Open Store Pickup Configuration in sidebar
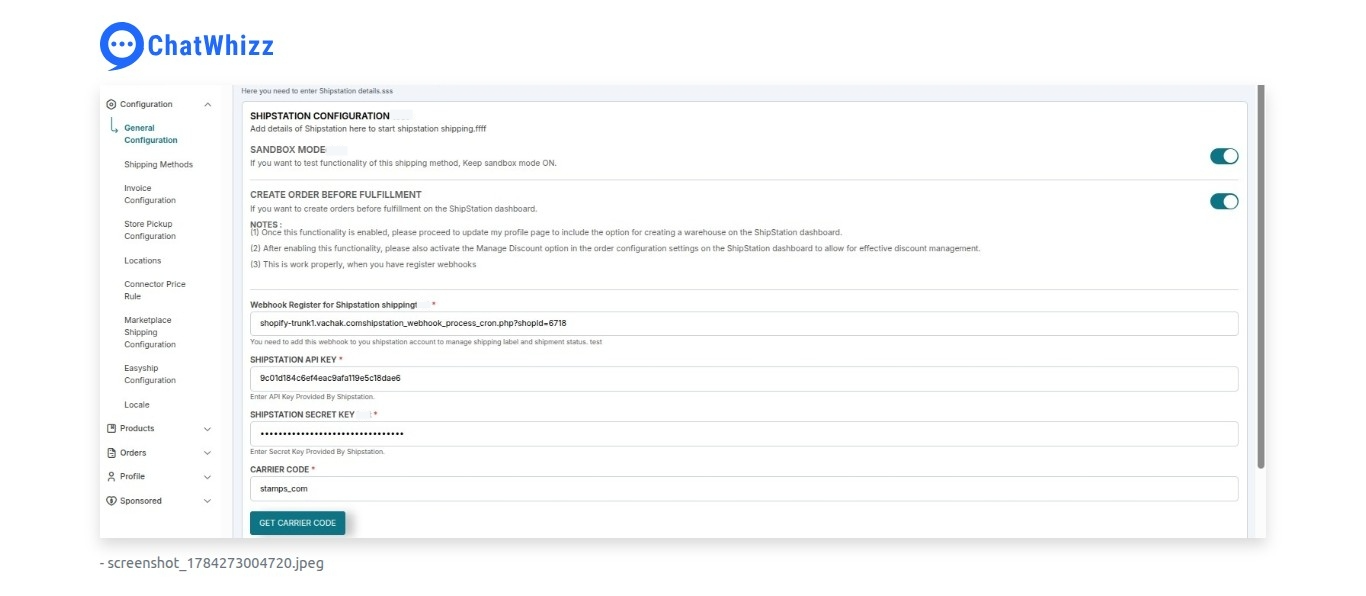This screenshot has width=1366, height=596. 150,230
